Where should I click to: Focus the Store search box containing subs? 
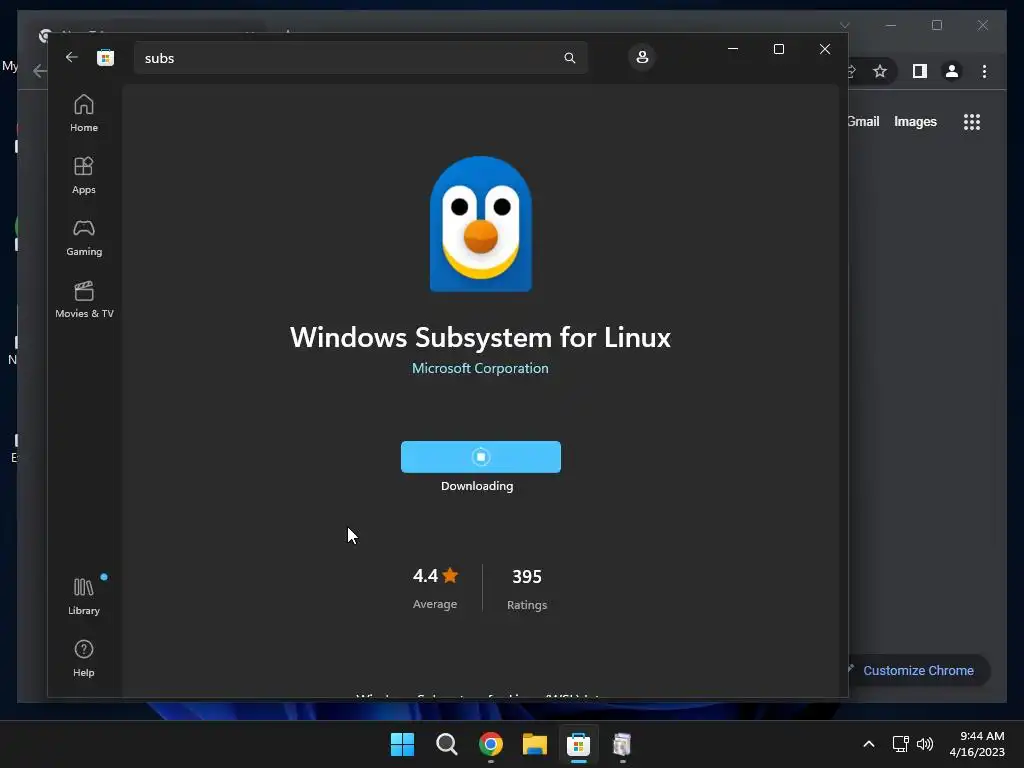coord(360,58)
